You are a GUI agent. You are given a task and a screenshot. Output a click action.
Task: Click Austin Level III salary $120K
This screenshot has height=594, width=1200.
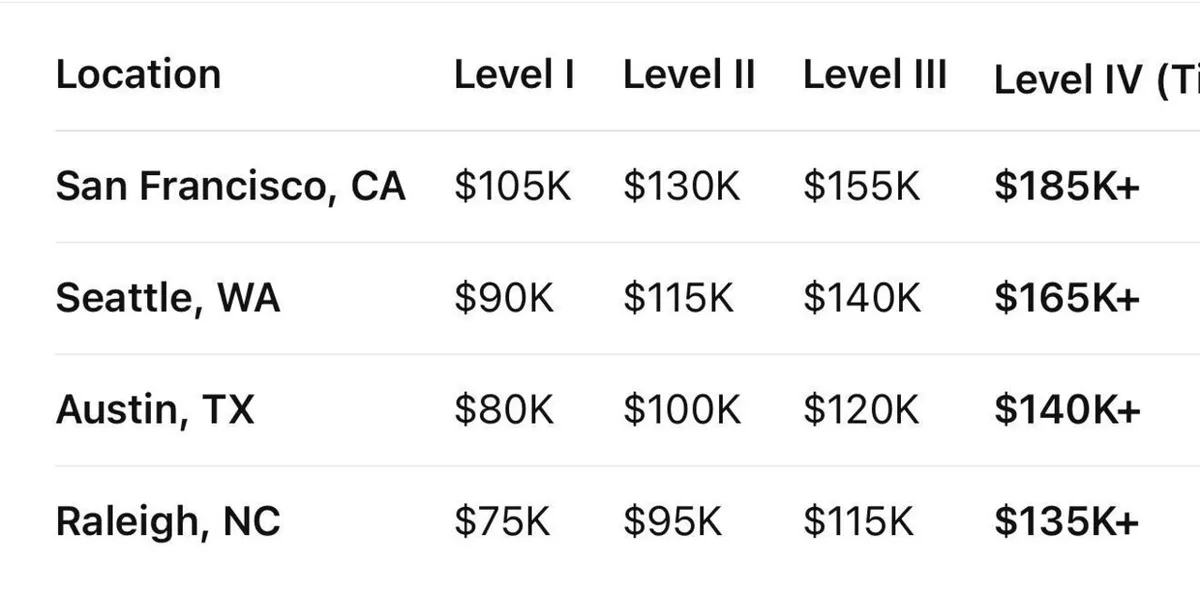(861, 410)
